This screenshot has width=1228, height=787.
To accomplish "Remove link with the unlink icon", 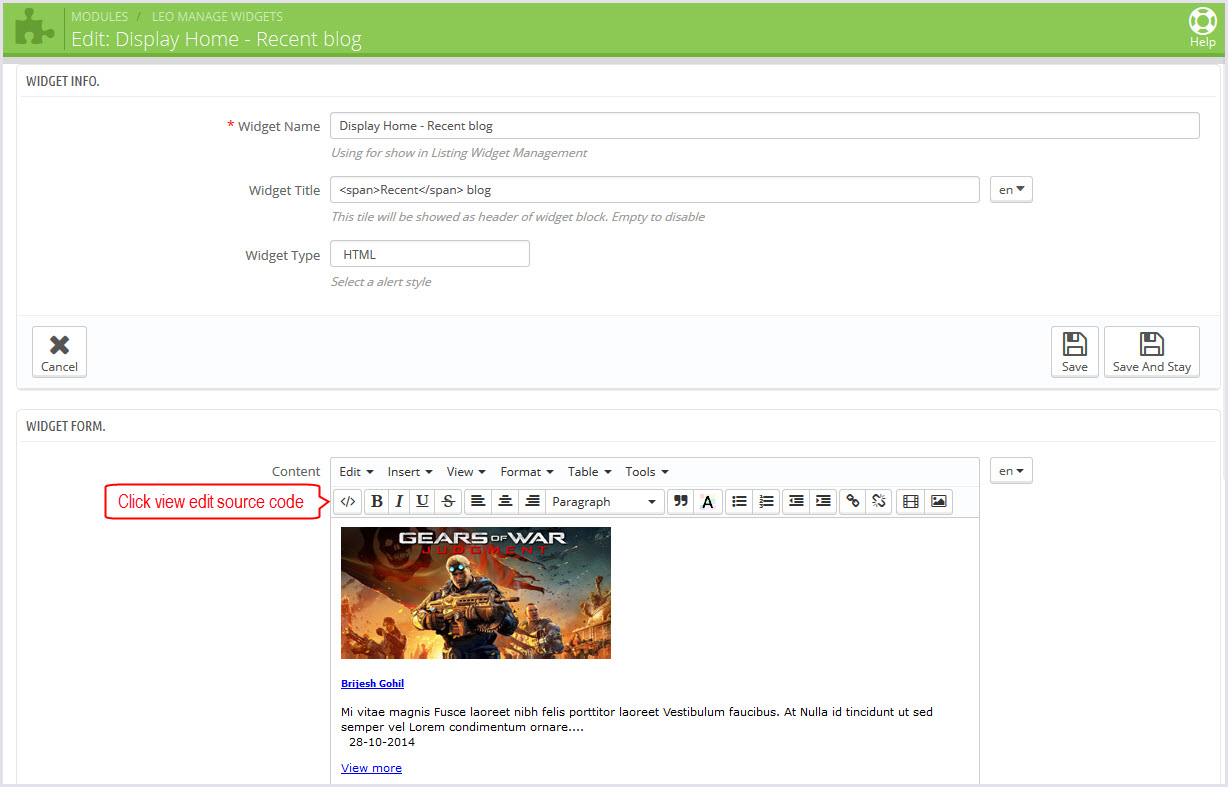I will [879, 501].
